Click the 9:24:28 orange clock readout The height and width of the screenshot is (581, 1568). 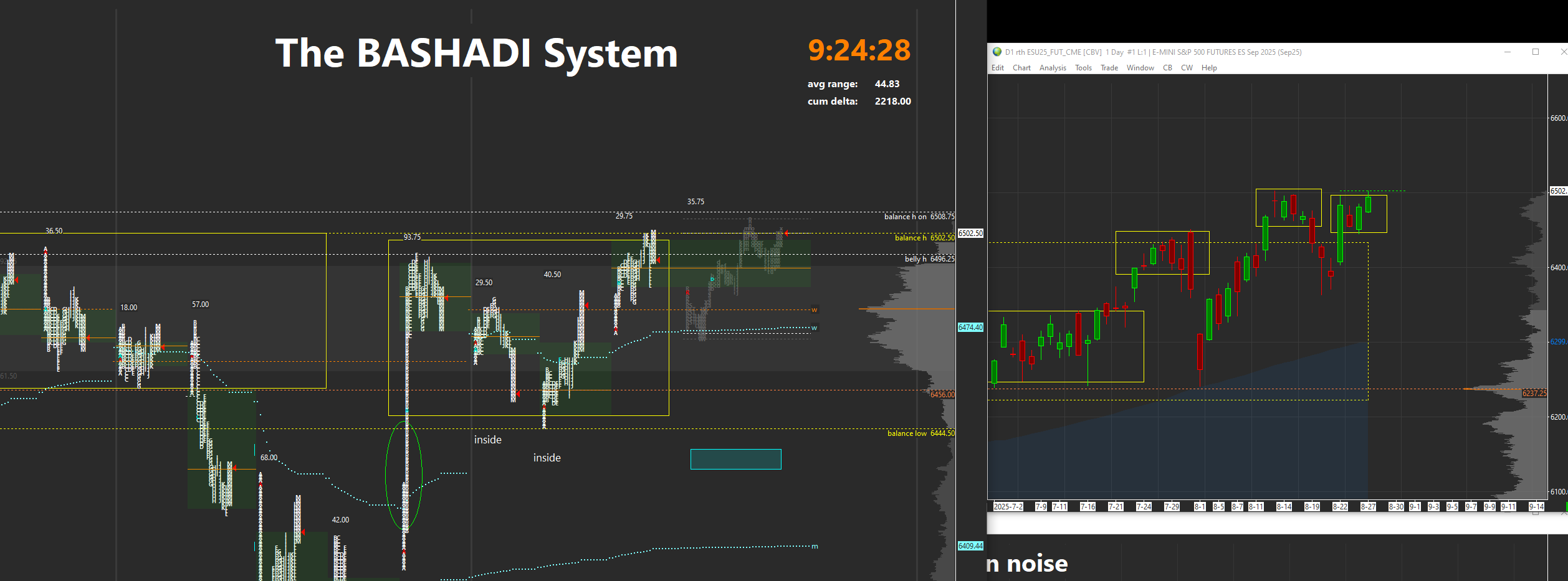point(859,50)
